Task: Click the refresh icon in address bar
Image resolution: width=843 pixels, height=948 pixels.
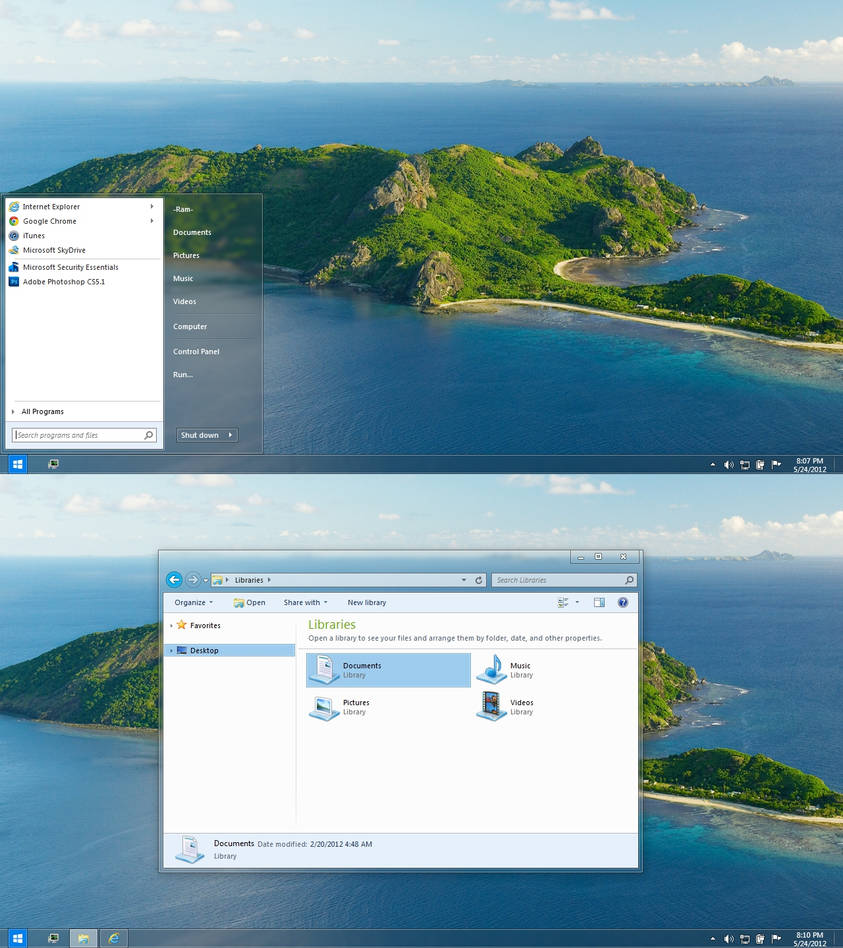Action: [x=478, y=580]
